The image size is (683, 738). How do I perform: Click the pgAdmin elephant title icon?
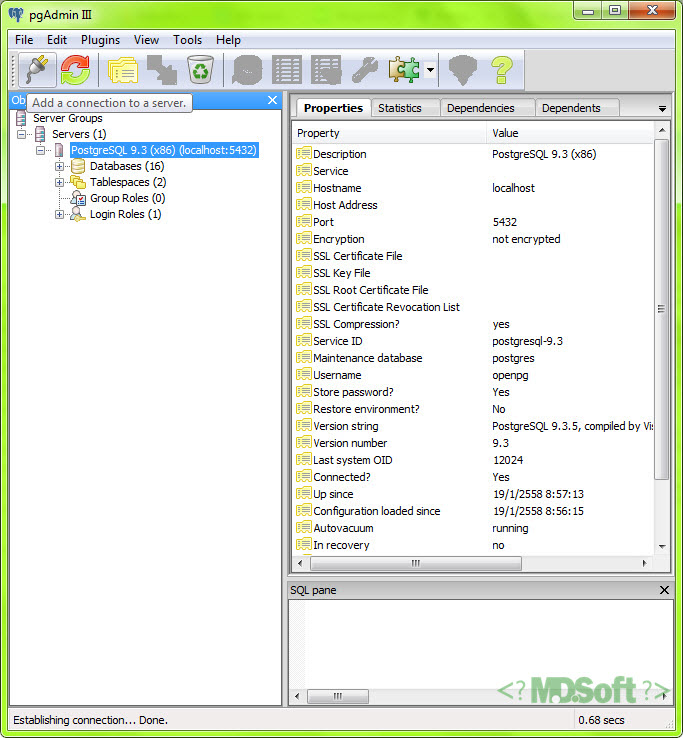point(16,15)
